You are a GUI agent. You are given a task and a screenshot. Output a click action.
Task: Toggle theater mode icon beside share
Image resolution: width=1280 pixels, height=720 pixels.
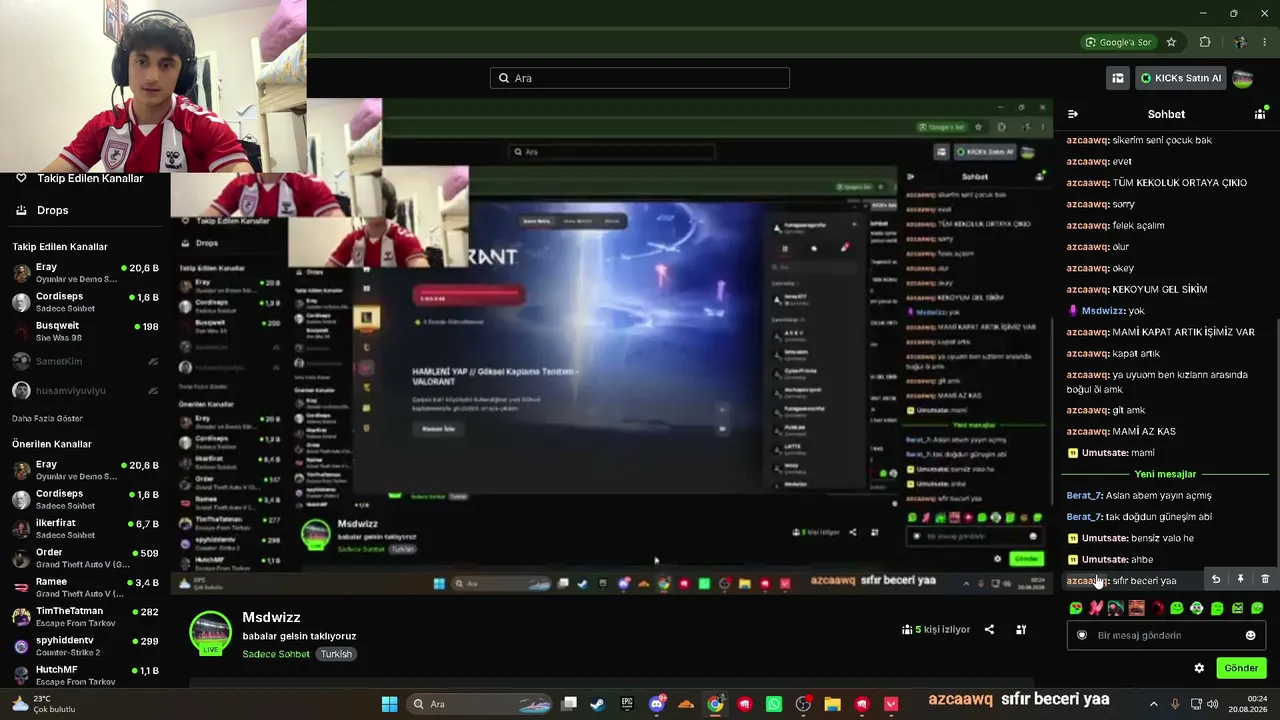click(1021, 629)
